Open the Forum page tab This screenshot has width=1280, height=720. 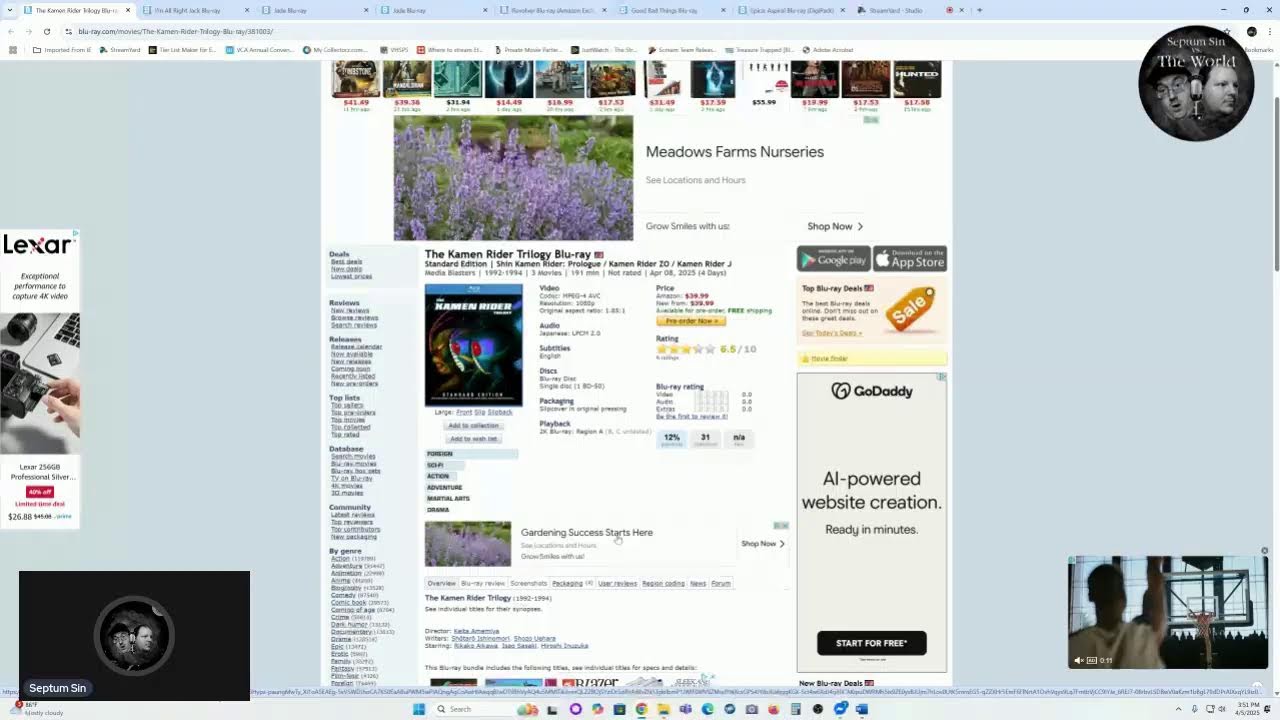720,583
